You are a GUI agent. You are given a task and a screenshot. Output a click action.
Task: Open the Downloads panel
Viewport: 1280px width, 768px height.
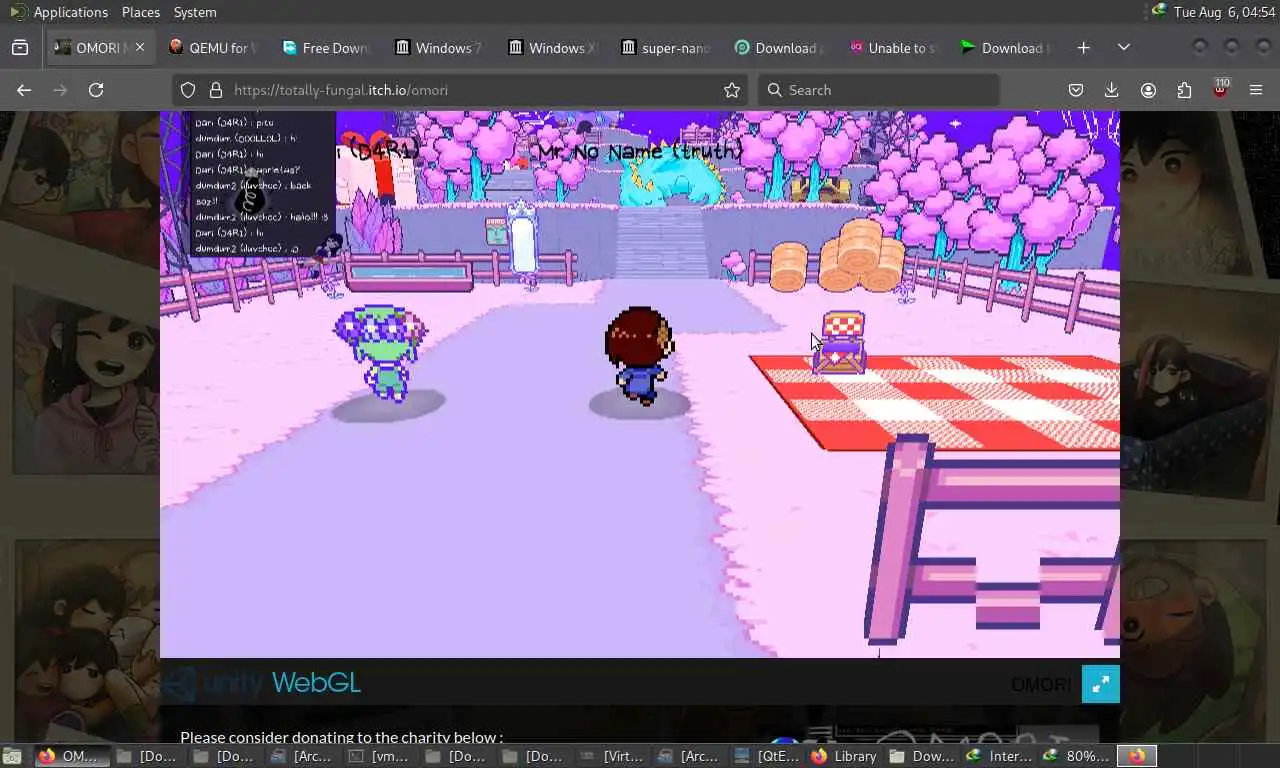pos(1111,90)
